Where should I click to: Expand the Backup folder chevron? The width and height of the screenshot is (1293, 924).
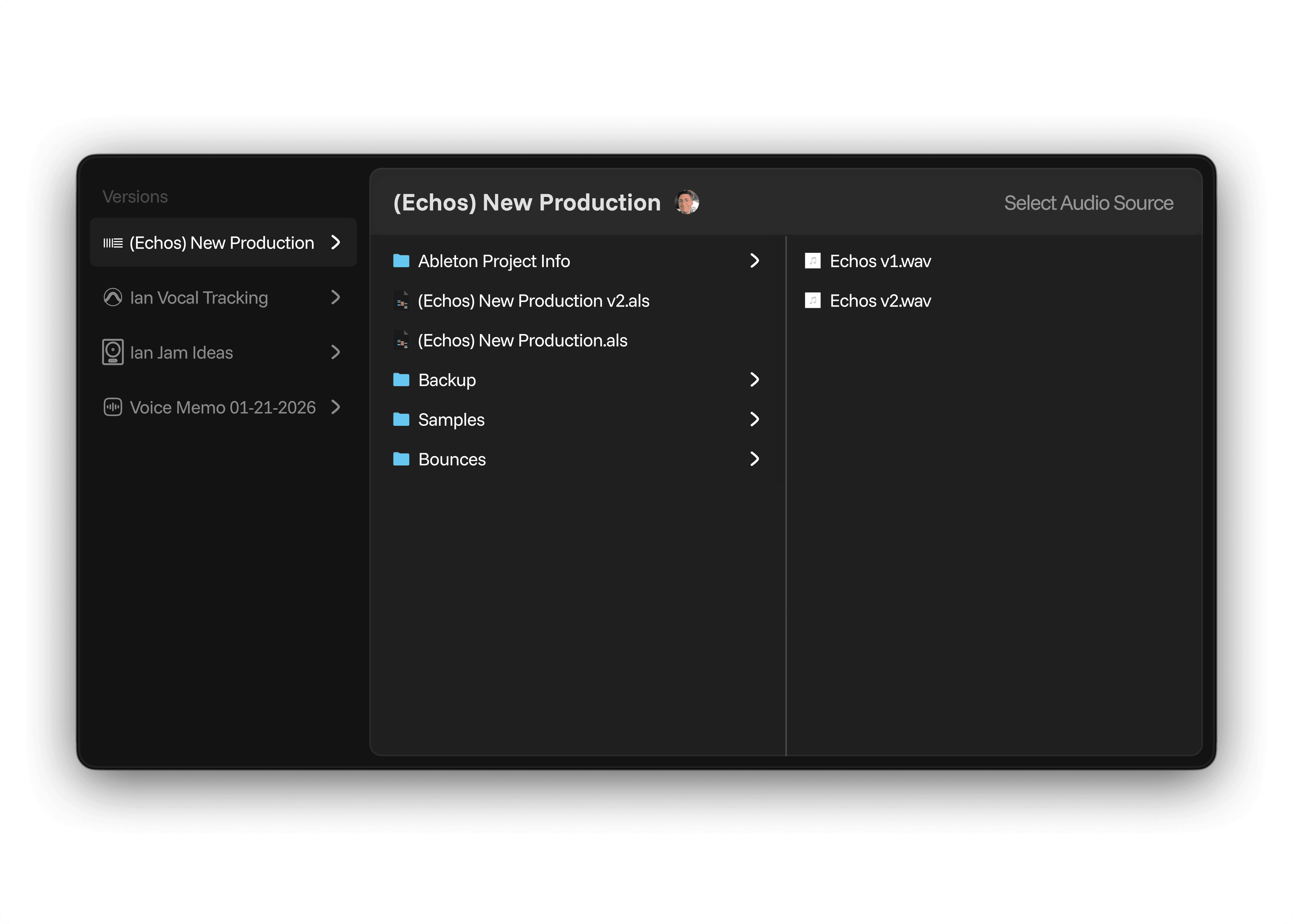coord(755,380)
